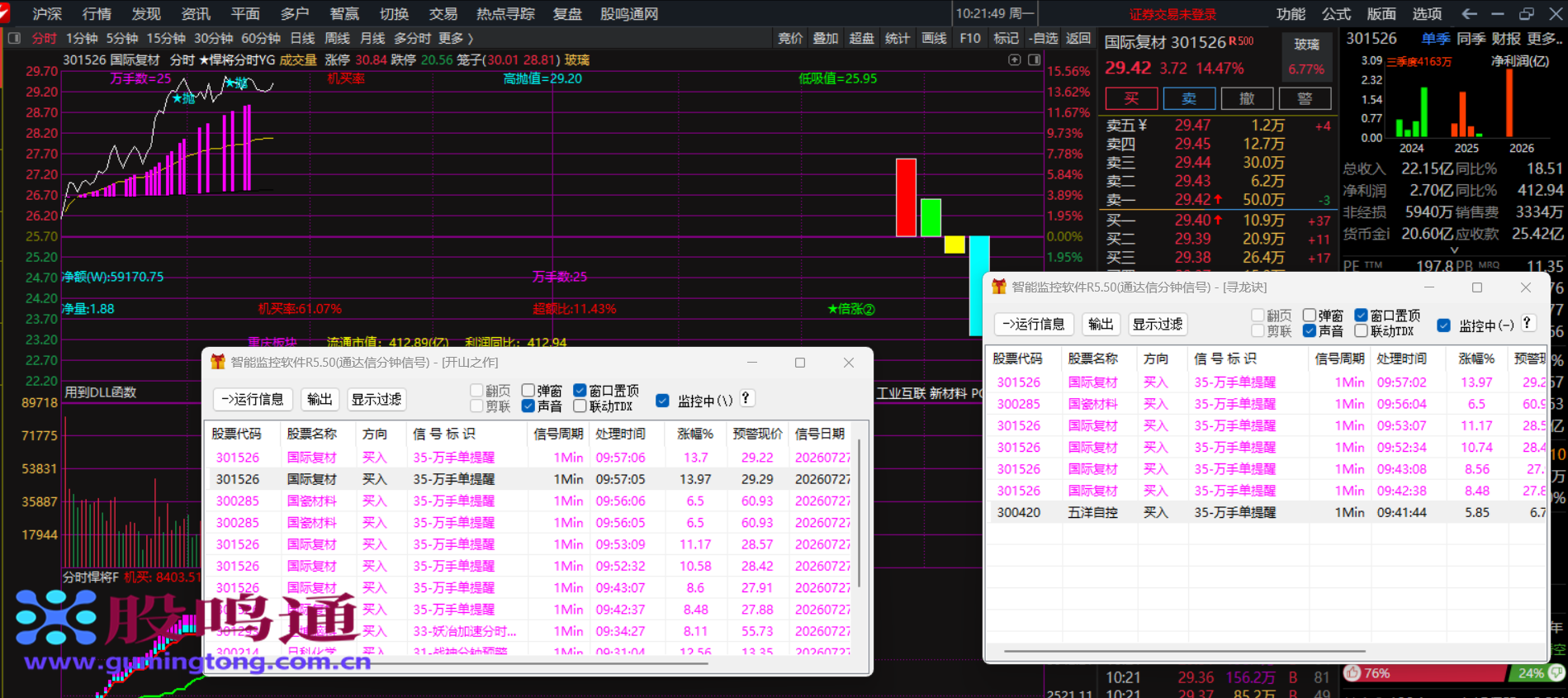Toggle 监控中 checkbox in 寻龙诀 window
This screenshot has height=698, width=1568.
click(1443, 325)
